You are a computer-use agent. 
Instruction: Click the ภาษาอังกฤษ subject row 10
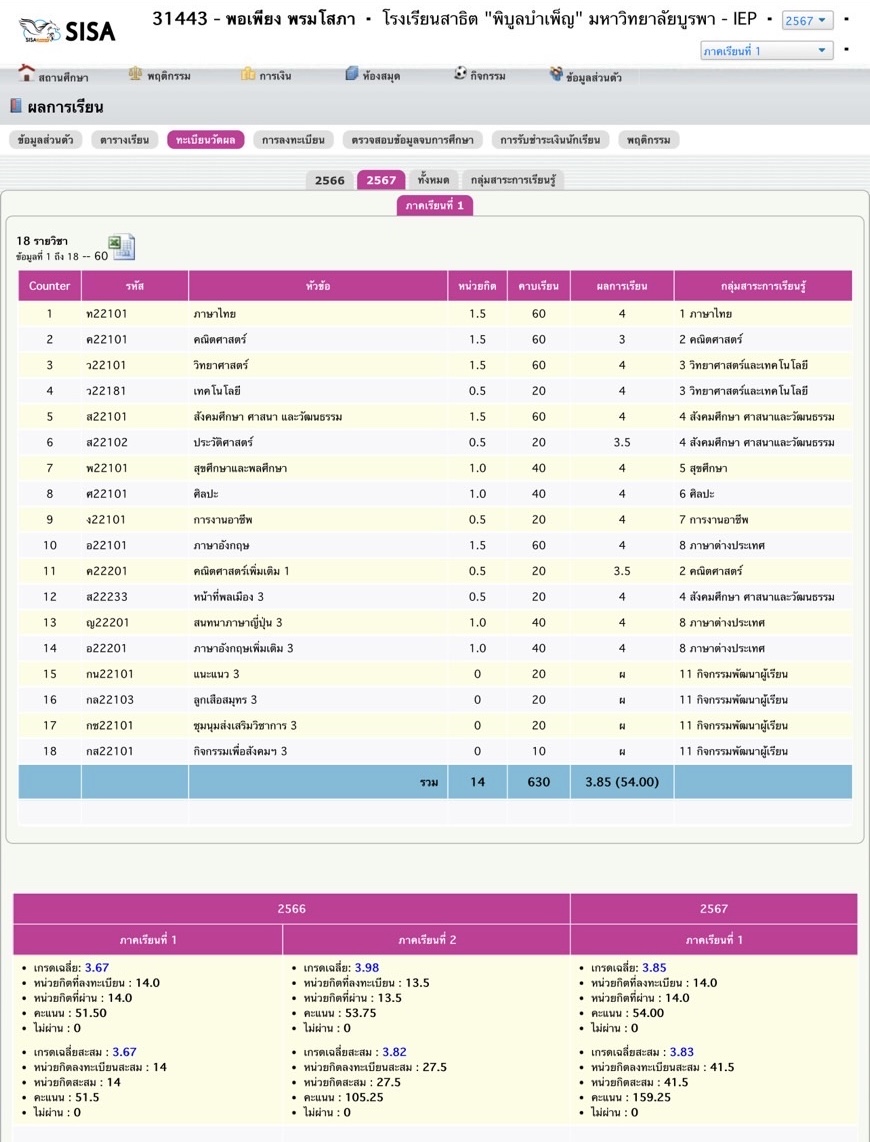coord(435,546)
